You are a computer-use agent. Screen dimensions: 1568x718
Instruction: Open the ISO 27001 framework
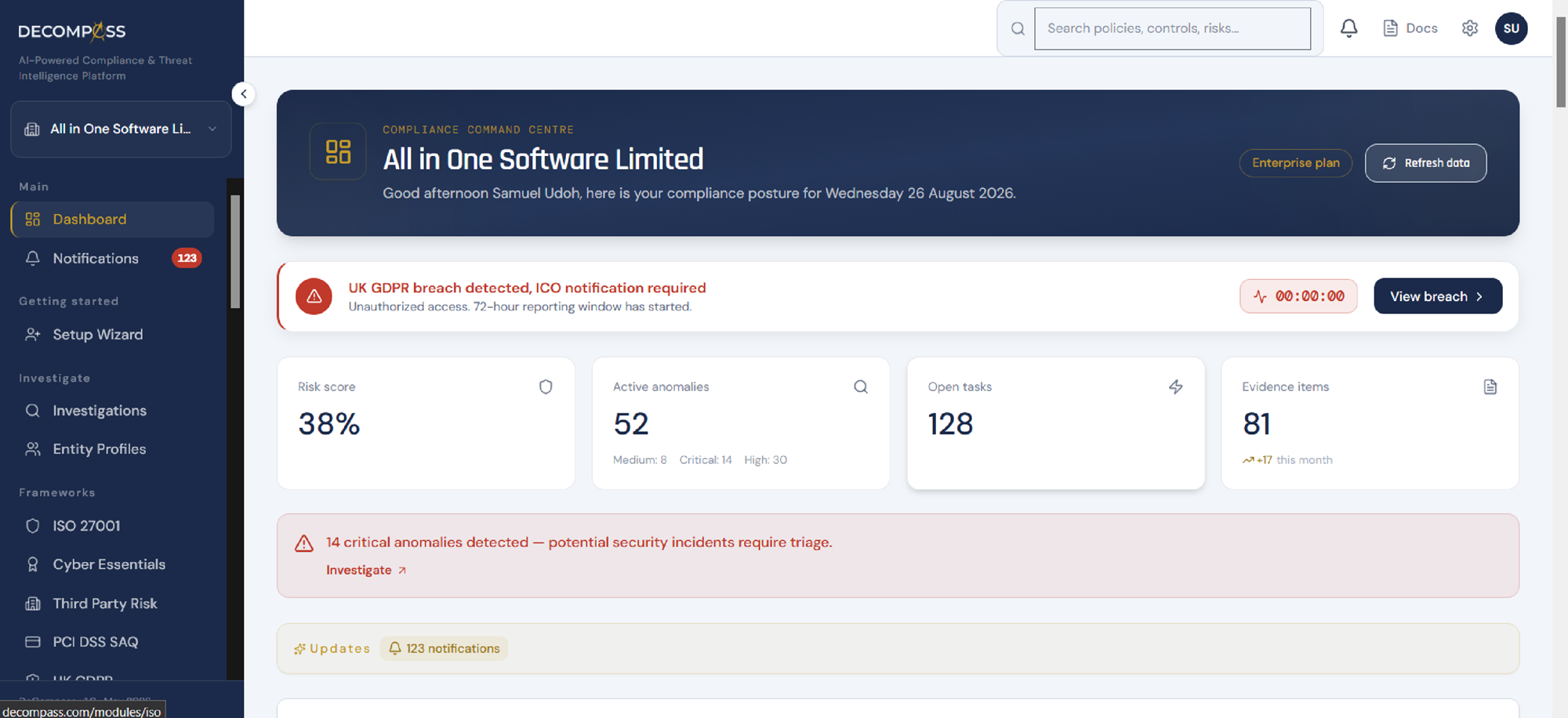(x=112, y=526)
